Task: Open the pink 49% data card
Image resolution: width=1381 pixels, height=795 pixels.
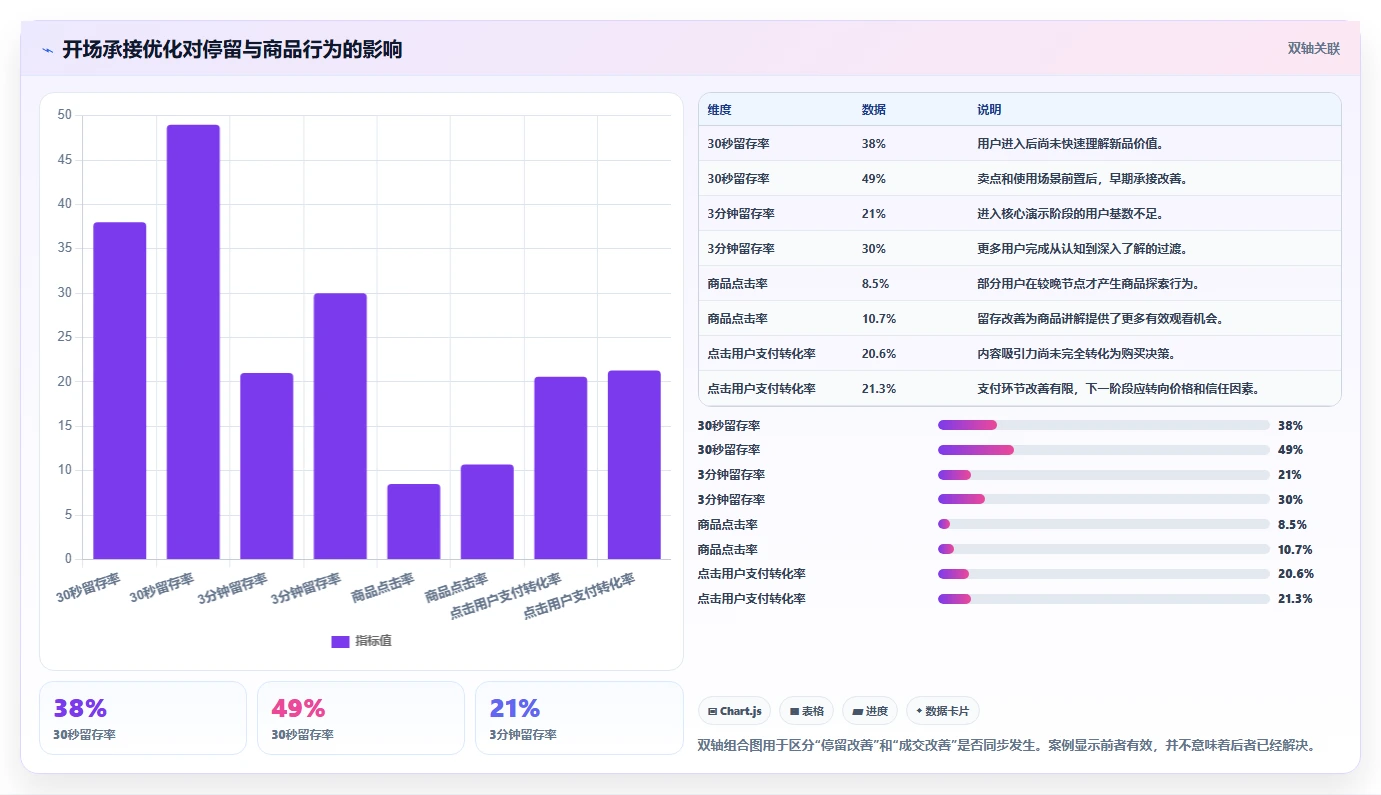Action: coord(361,718)
